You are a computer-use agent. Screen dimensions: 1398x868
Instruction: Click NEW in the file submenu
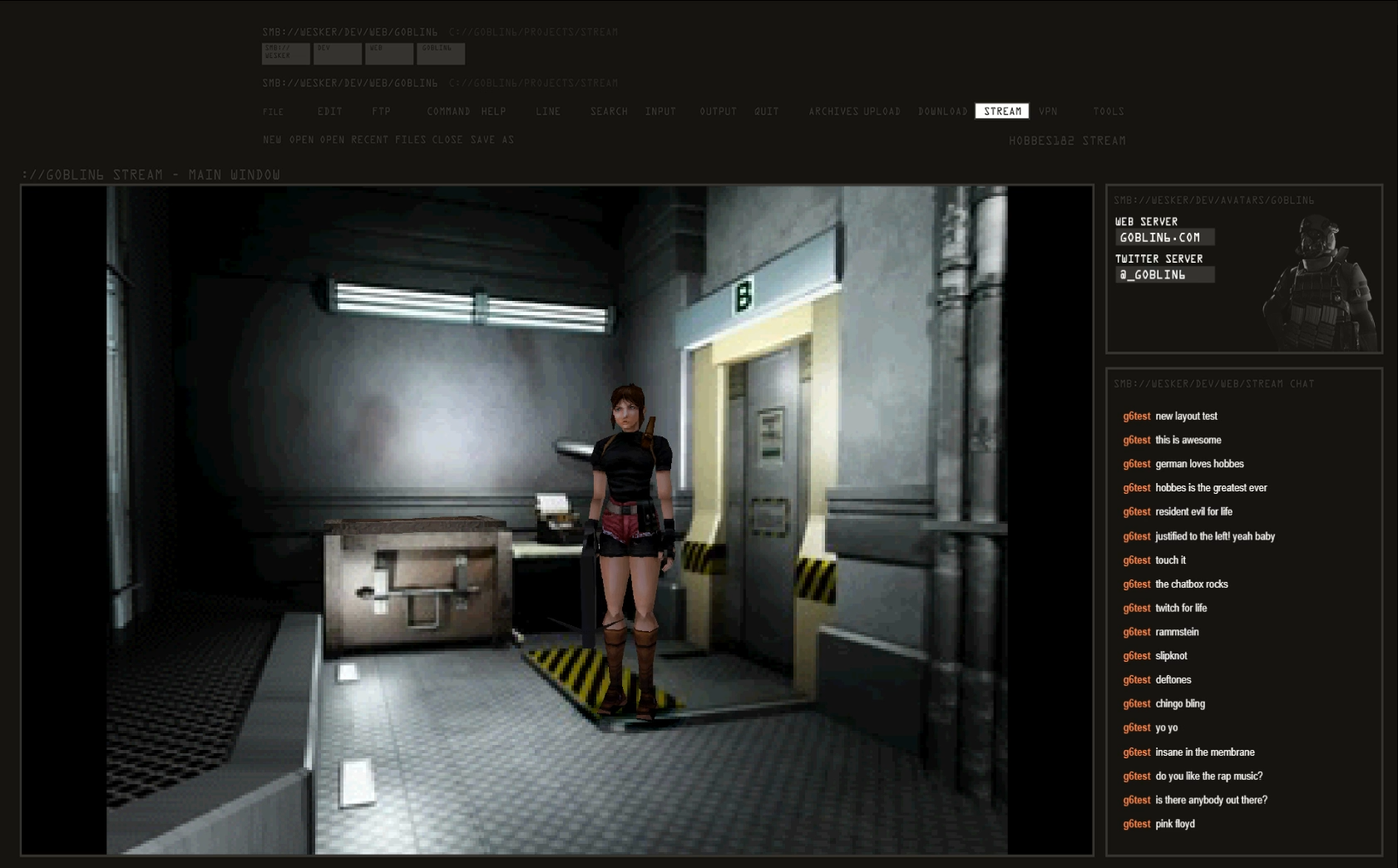272,140
